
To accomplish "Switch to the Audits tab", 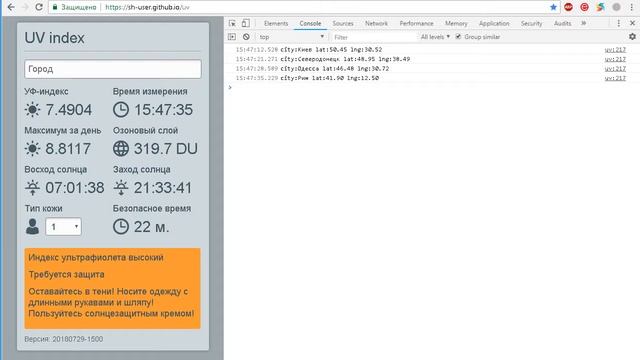I will click(x=562, y=23).
